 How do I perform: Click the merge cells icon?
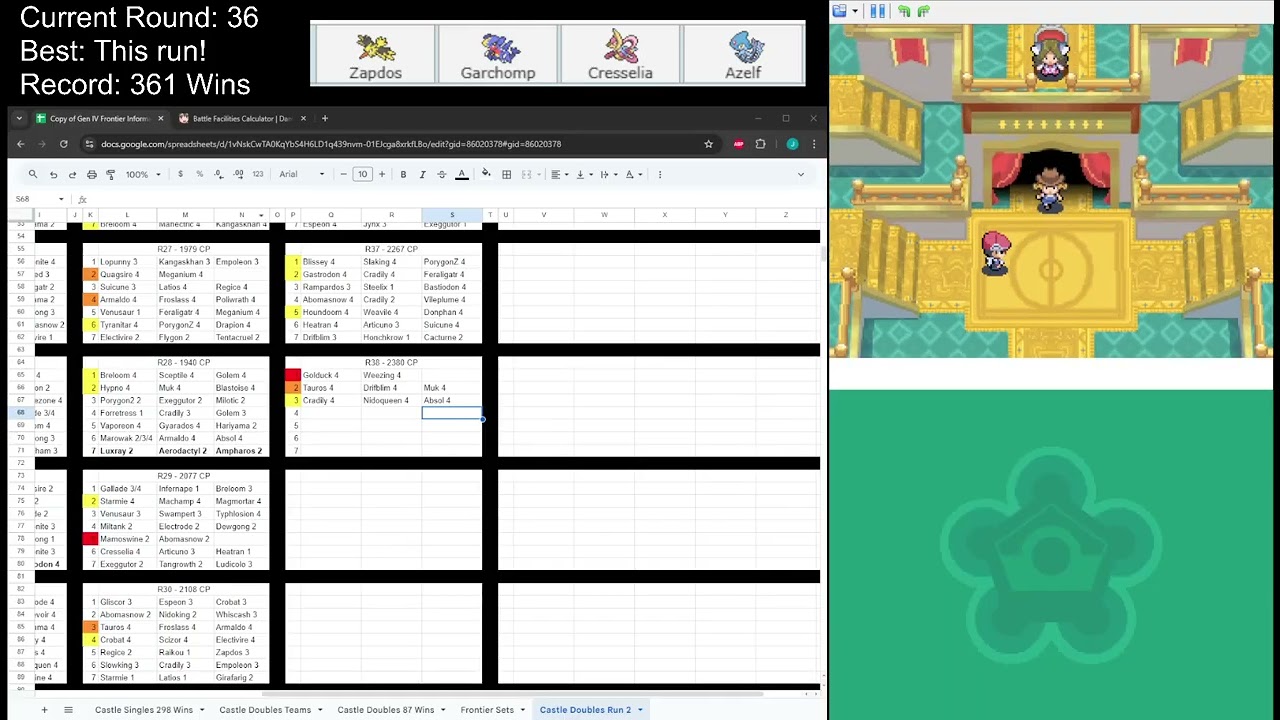527,174
